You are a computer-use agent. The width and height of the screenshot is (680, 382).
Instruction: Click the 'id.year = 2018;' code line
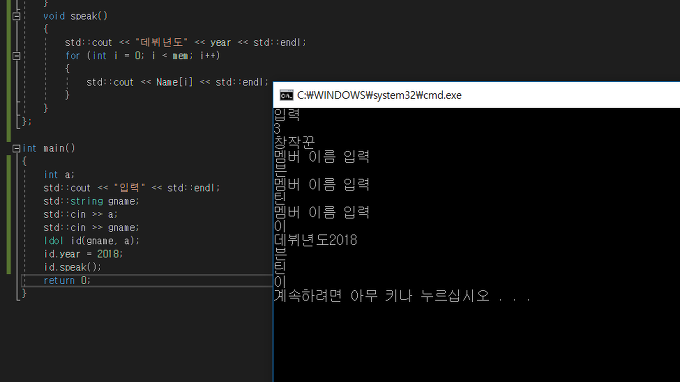point(83,254)
